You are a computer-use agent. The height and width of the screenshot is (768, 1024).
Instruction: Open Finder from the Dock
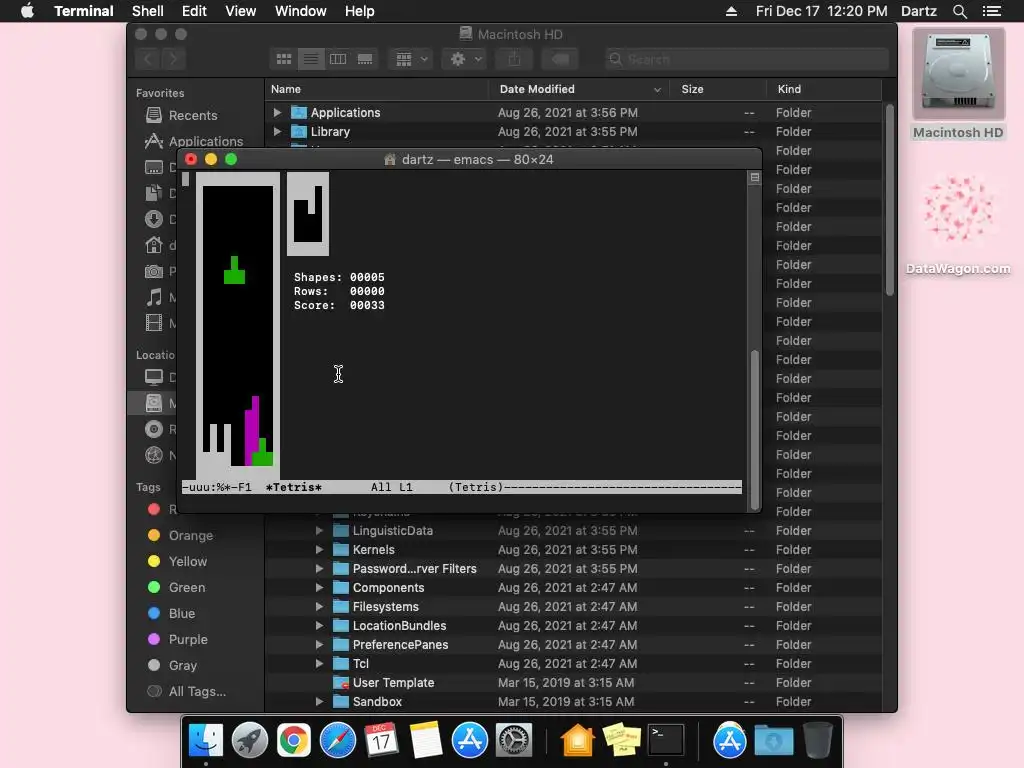[x=206, y=740]
